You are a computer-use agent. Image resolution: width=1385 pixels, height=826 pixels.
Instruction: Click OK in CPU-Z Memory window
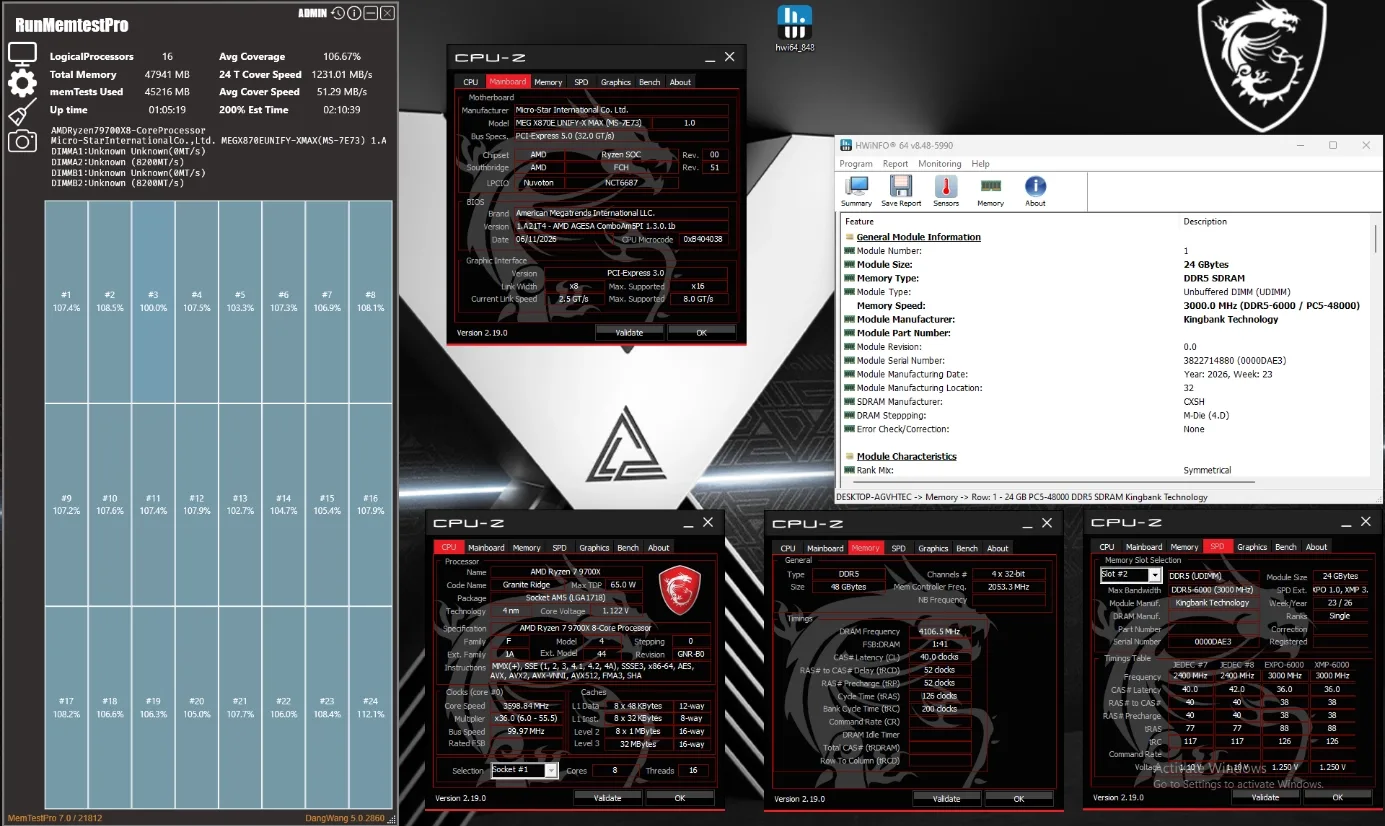click(1019, 799)
